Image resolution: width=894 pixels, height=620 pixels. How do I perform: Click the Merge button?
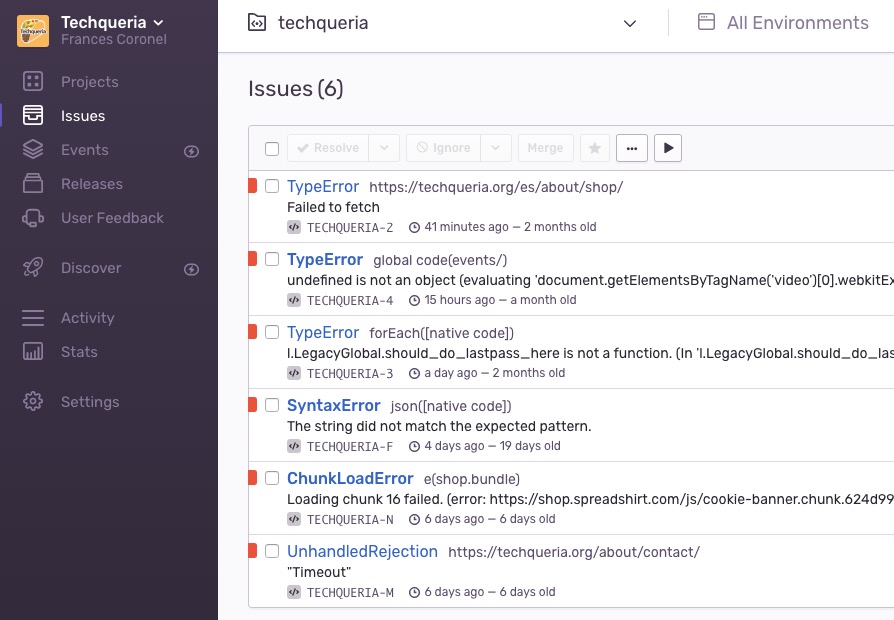(x=546, y=148)
